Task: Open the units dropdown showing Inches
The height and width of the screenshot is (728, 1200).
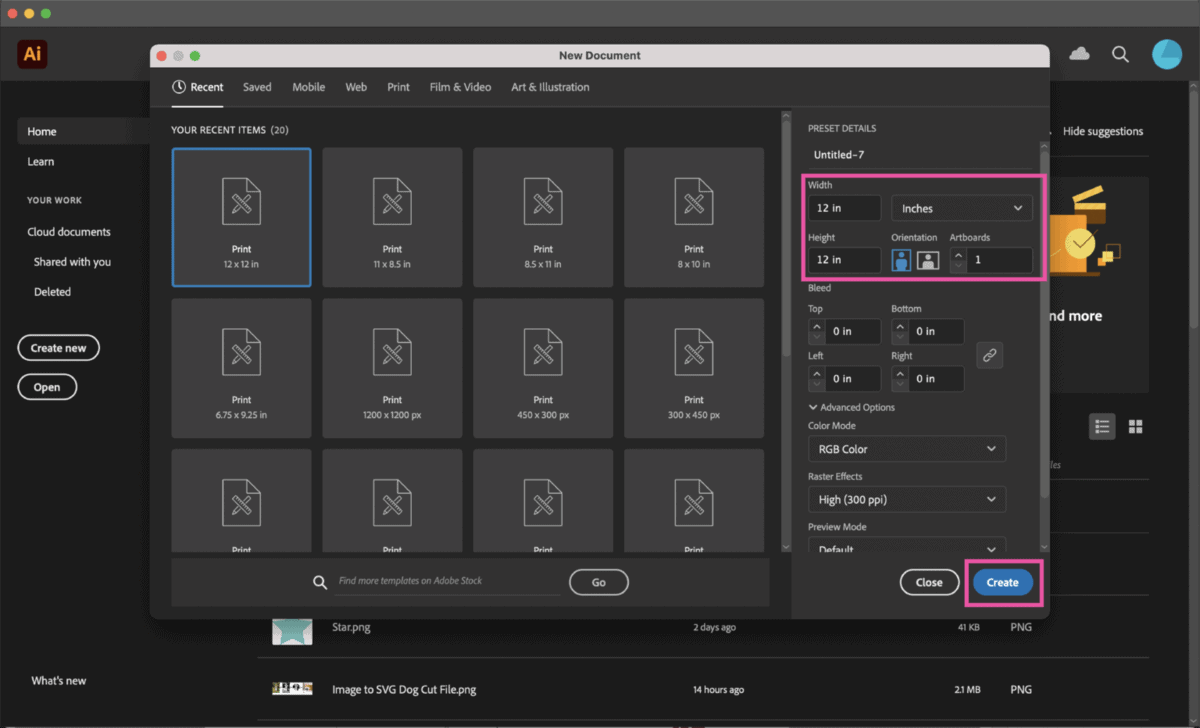Action: click(x=961, y=207)
